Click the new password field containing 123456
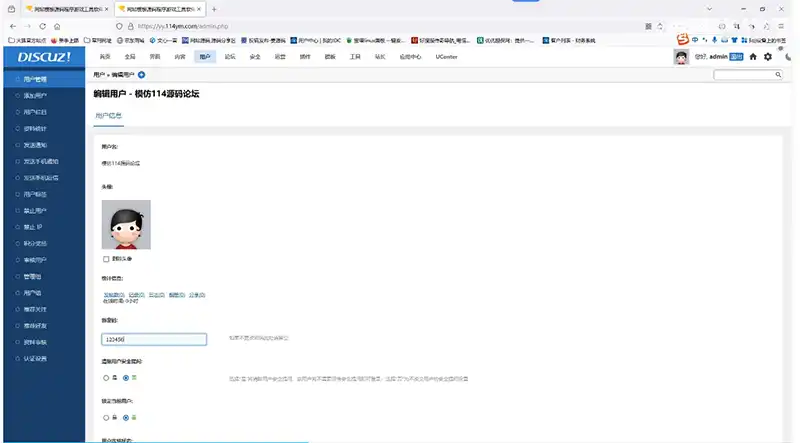Image resolution: width=800 pixels, height=443 pixels. tap(154, 339)
